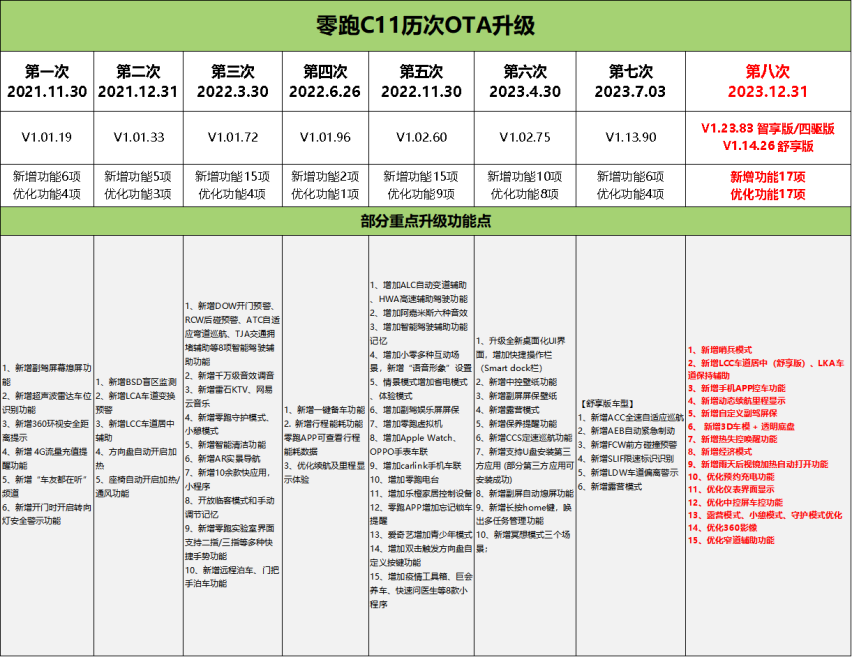Viewport: 852px width, 657px height.
Task: Click '6、新增开门时开启转向灯安全警示功能' entry
Action: (47, 514)
